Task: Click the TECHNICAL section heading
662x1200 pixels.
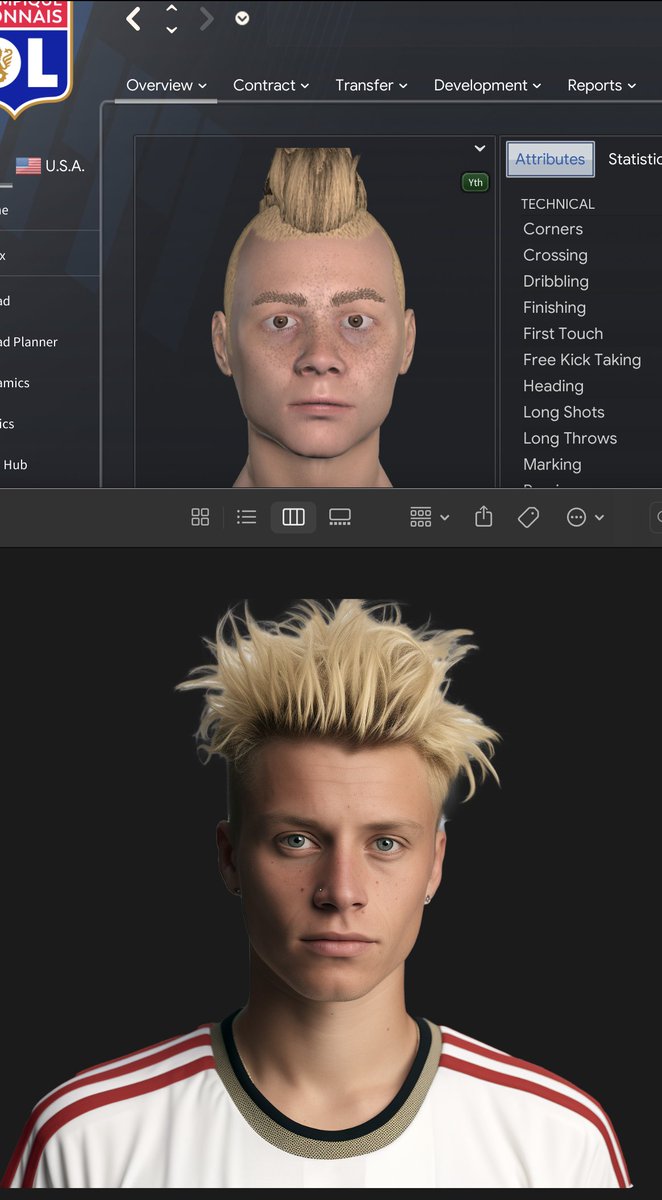Action: coord(558,204)
